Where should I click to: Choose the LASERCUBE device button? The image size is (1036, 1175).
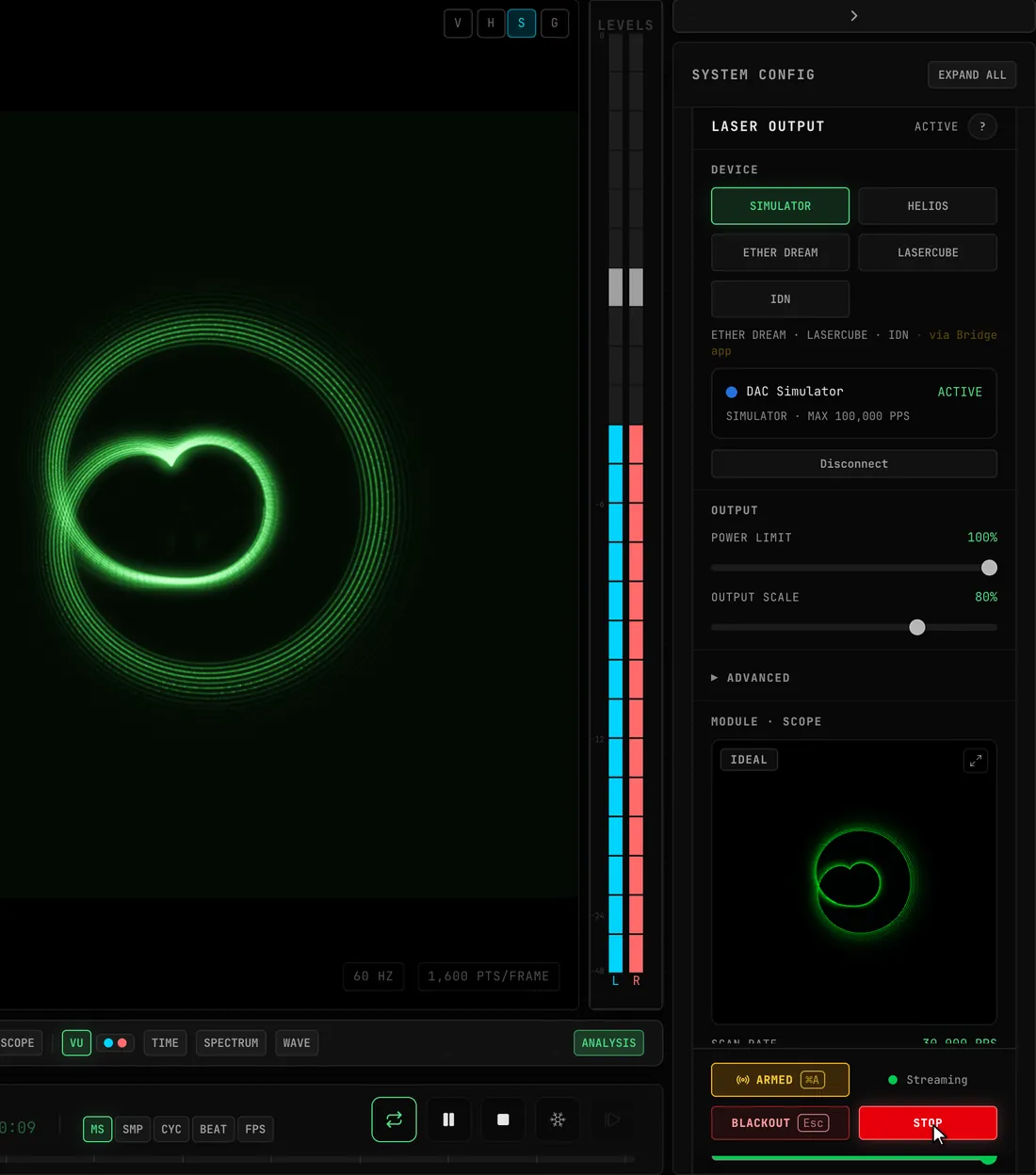(928, 252)
